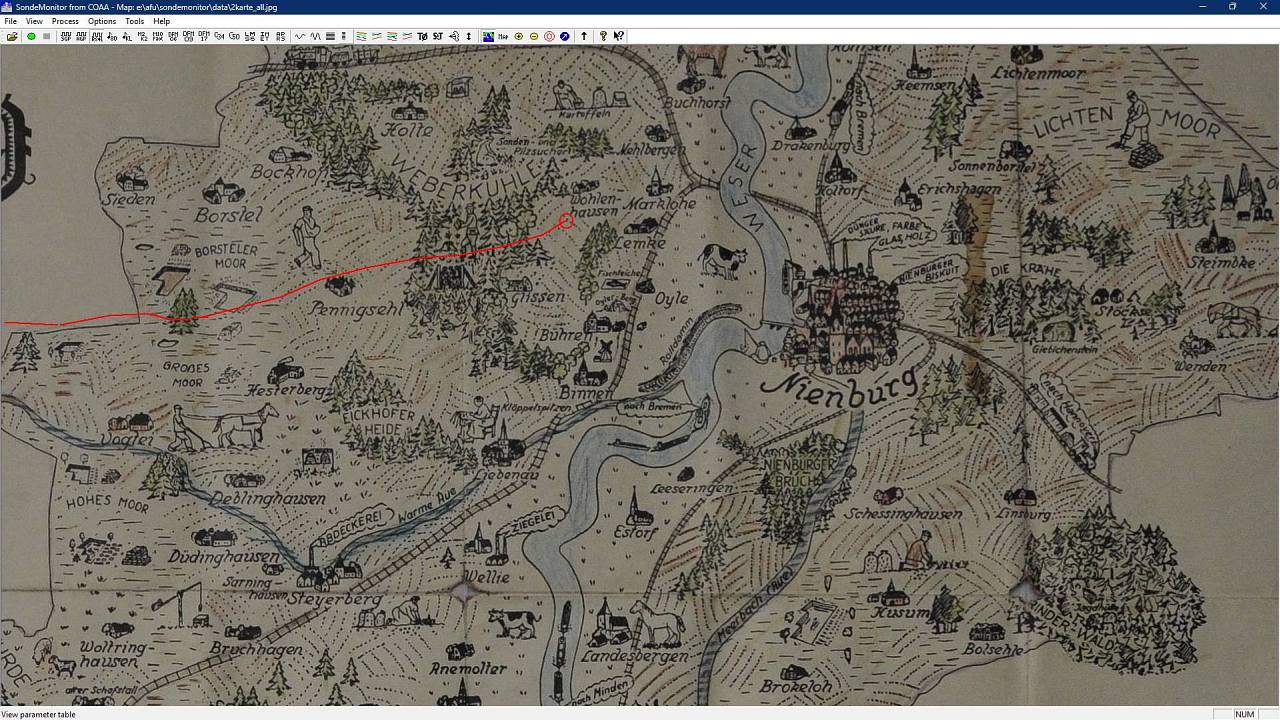Open the Process menu
1280x720 pixels.
(x=65, y=21)
